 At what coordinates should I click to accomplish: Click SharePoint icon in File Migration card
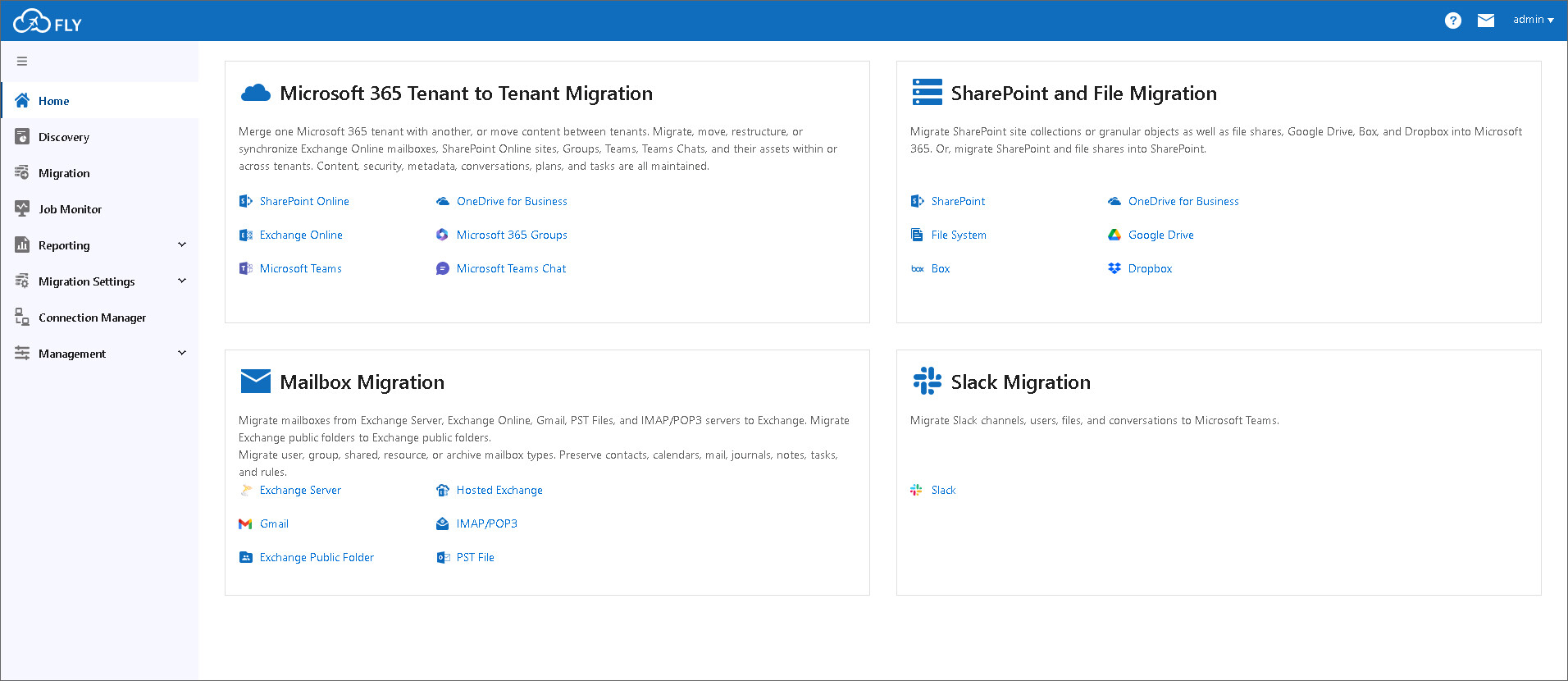tap(917, 201)
